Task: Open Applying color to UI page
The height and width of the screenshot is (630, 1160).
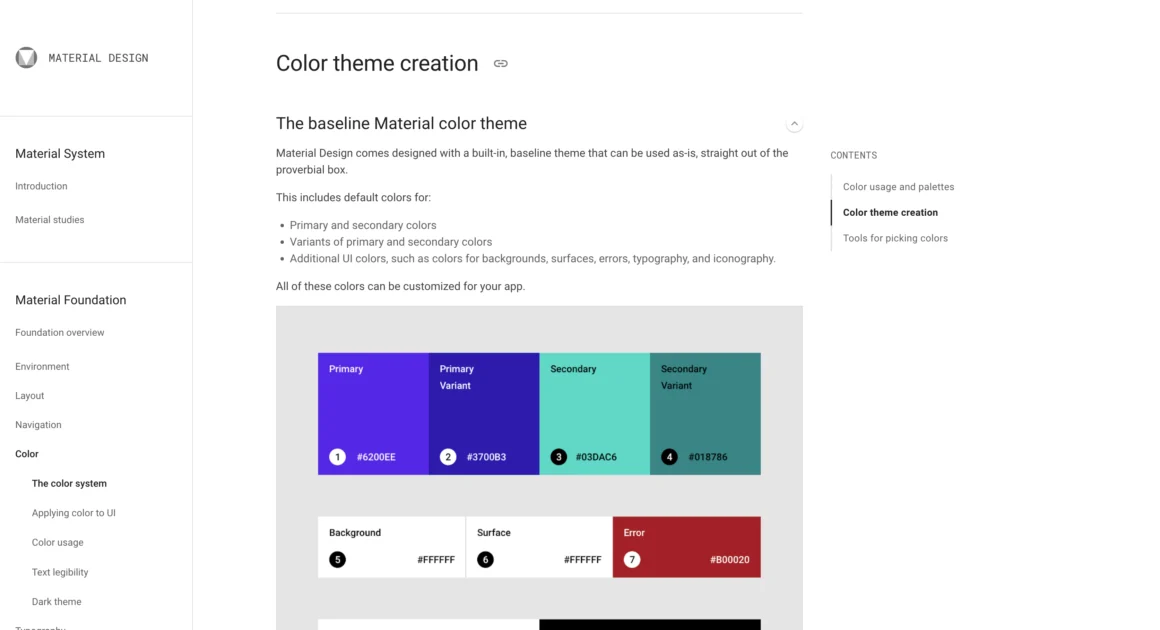Action: 73,513
